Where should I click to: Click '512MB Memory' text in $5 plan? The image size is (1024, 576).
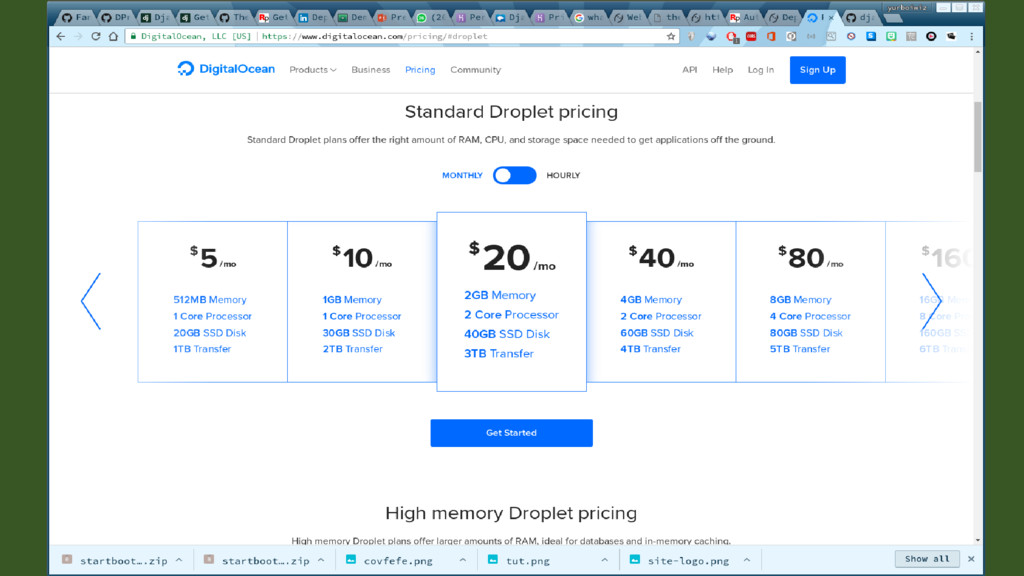[x=210, y=300]
